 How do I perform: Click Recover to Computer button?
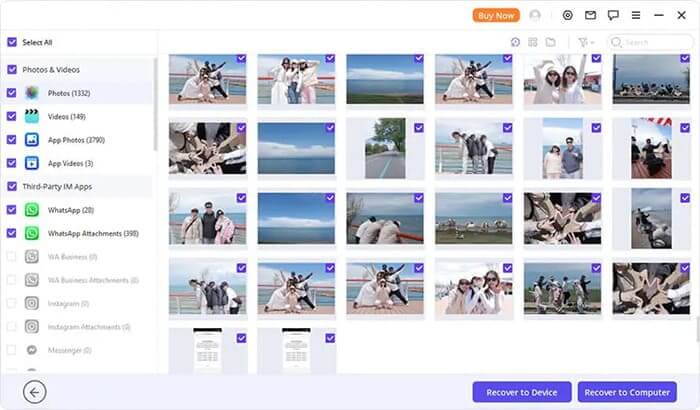point(627,392)
